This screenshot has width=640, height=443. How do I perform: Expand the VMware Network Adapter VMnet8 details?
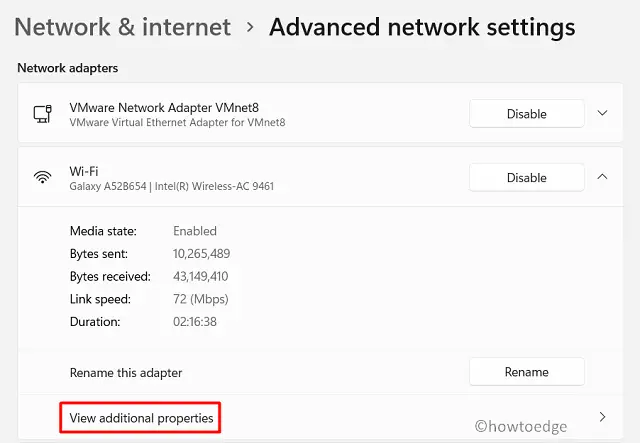click(x=602, y=113)
